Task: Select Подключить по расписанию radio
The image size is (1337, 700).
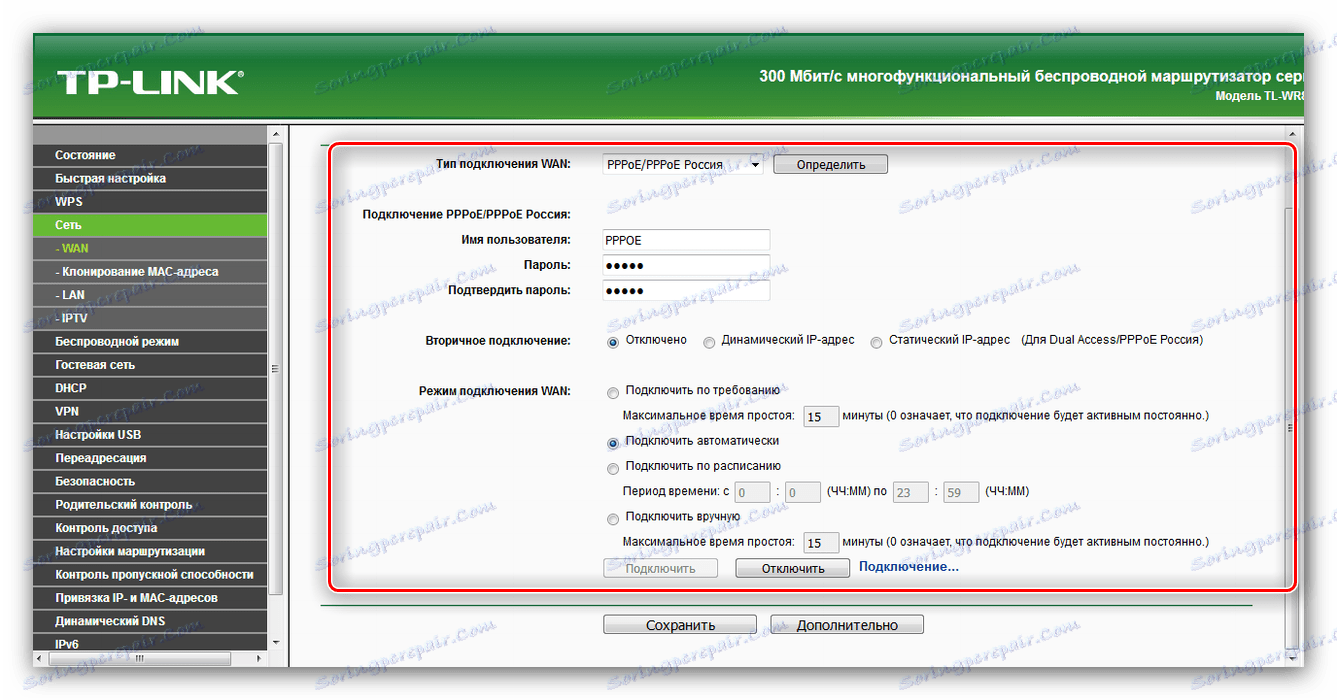Action: (613, 468)
